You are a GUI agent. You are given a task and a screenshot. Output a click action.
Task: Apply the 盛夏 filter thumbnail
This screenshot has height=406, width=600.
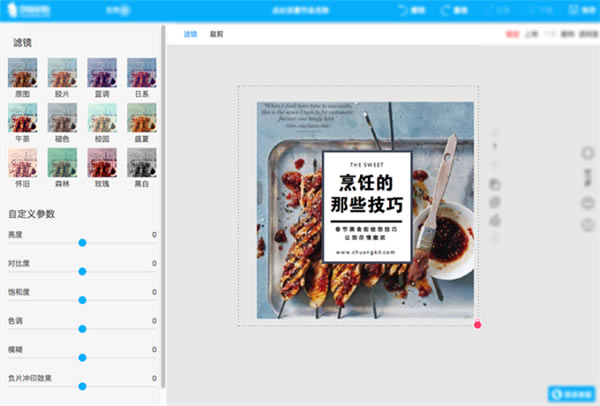(142, 117)
